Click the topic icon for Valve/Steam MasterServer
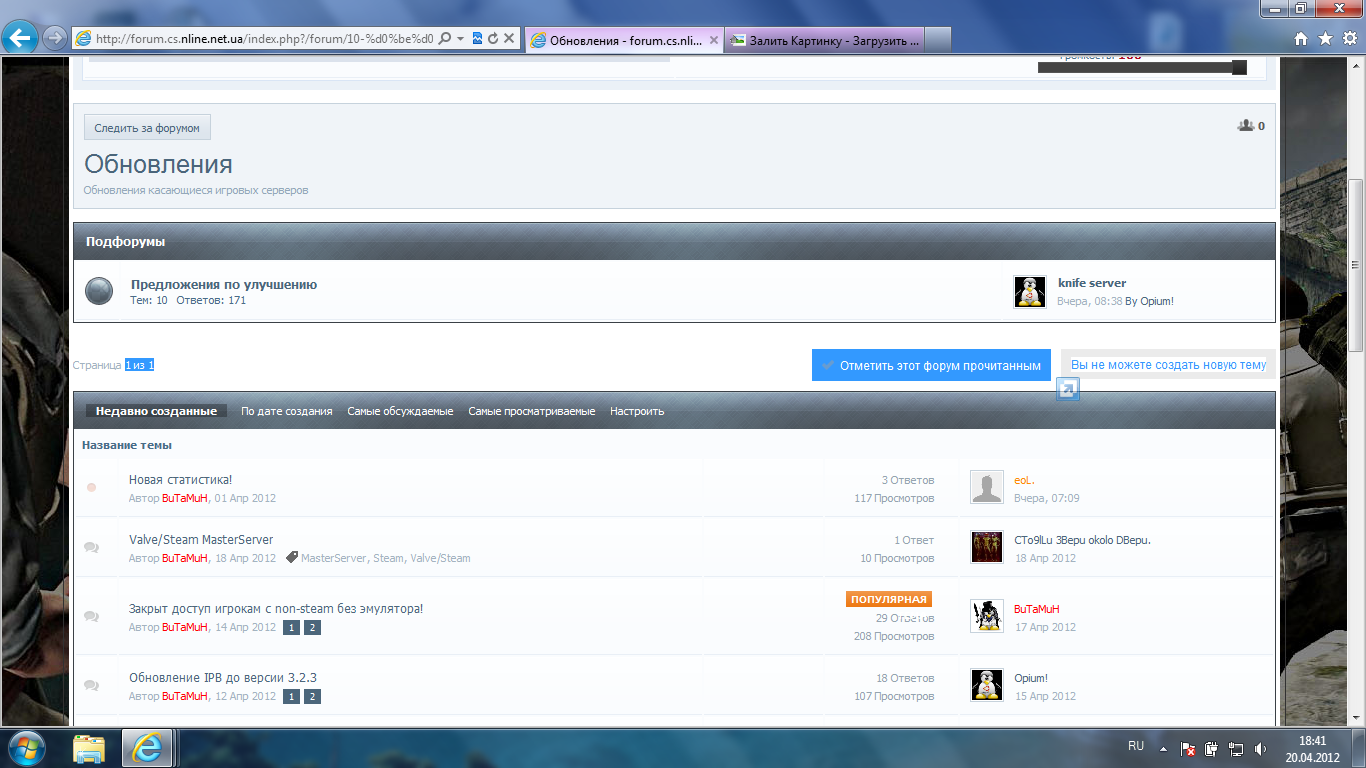 click(92, 547)
